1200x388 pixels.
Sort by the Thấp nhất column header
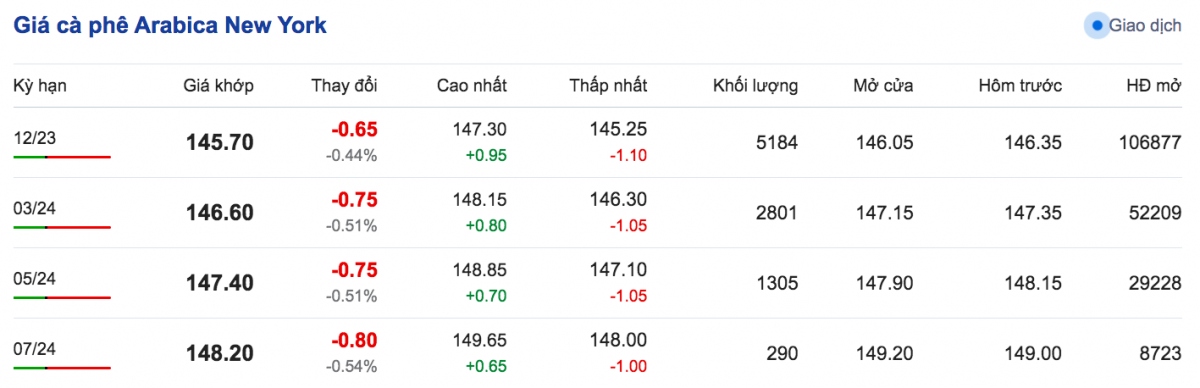coord(608,86)
